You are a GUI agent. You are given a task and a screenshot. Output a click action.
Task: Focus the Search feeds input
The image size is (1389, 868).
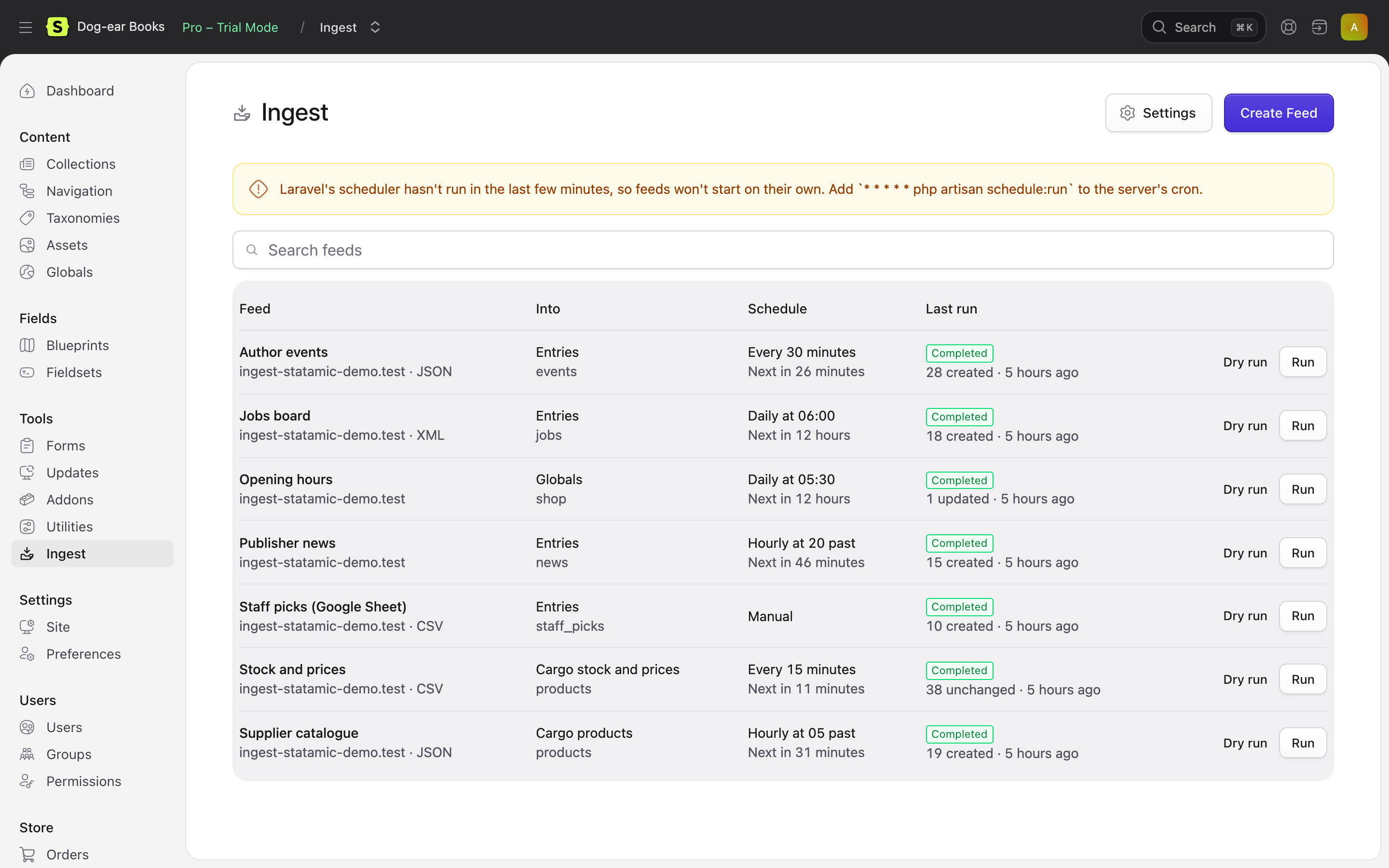[783, 250]
